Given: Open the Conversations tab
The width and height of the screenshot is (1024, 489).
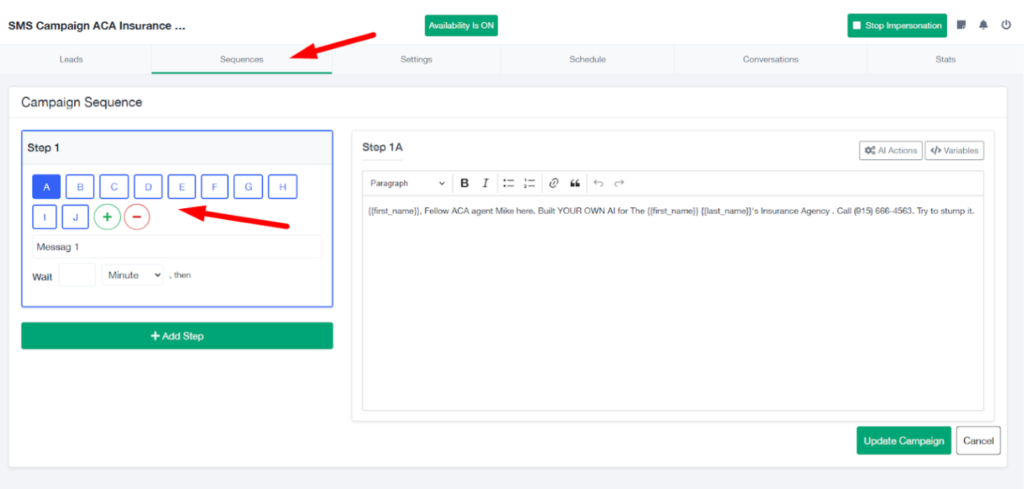Looking at the screenshot, I should pyautogui.click(x=770, y=60).
